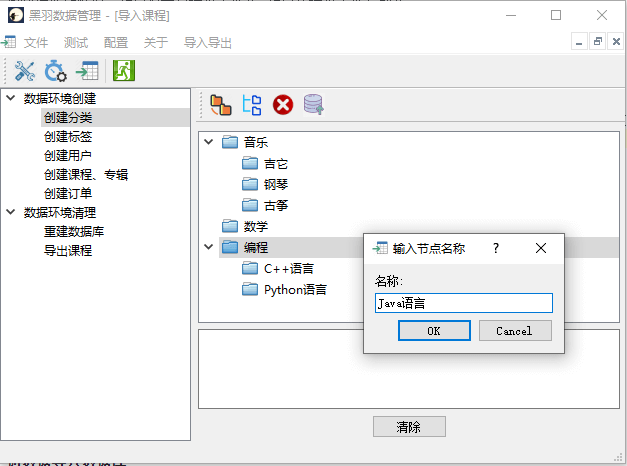This screenshot has height=466, width=627.
Task: Click the 音乐 folder icon
Action: point(230,142)
